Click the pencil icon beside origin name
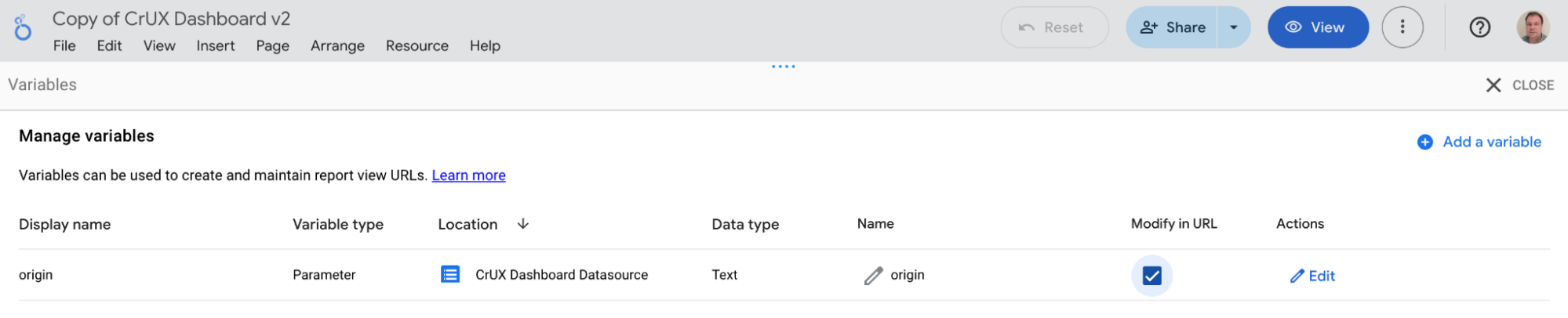This screenshot has width=1568, height=318. tap(873, 276)
